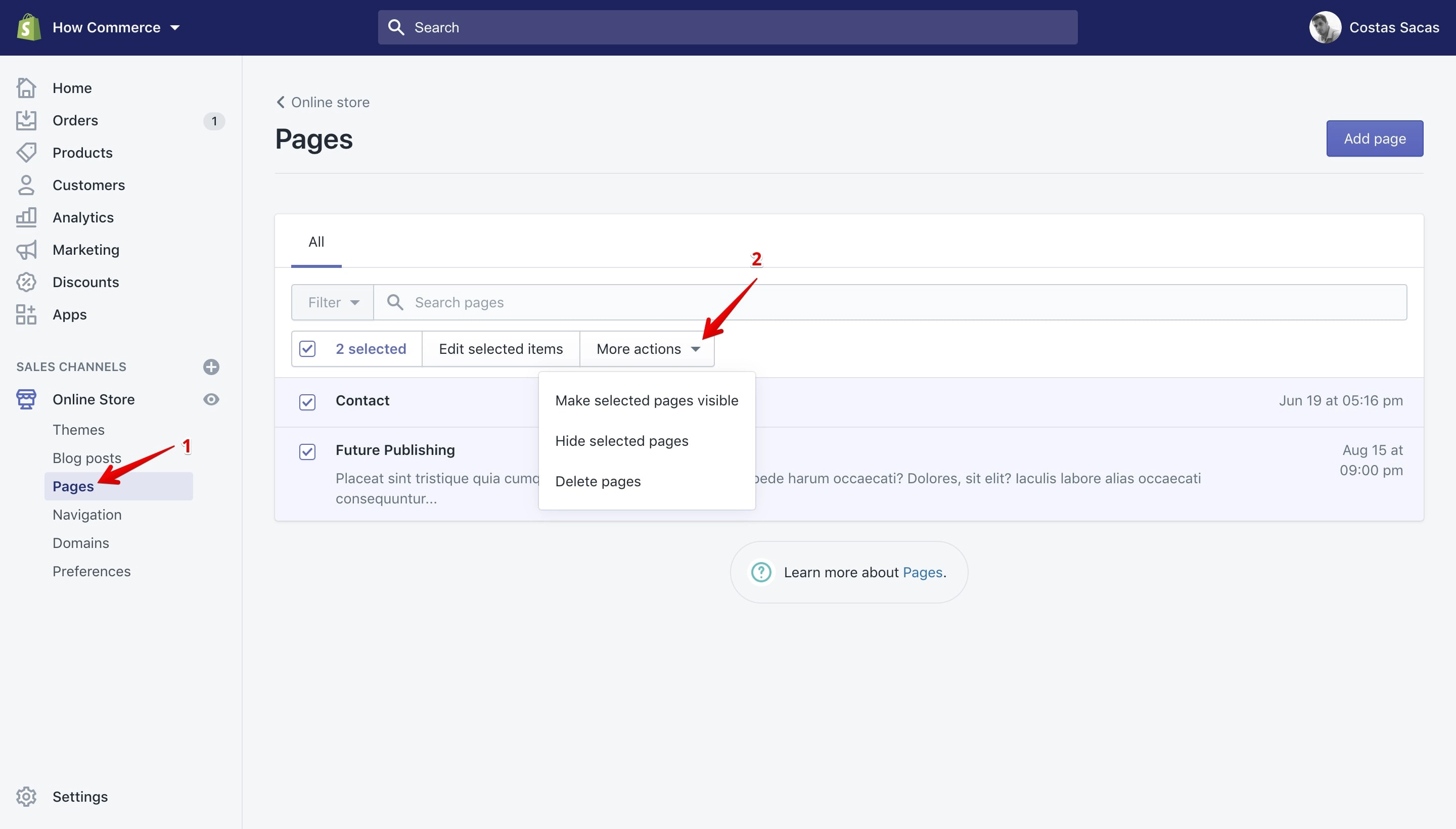Click the Online Store storefront icon
Screen dimensions: 1456x829
tap(26, 399)
